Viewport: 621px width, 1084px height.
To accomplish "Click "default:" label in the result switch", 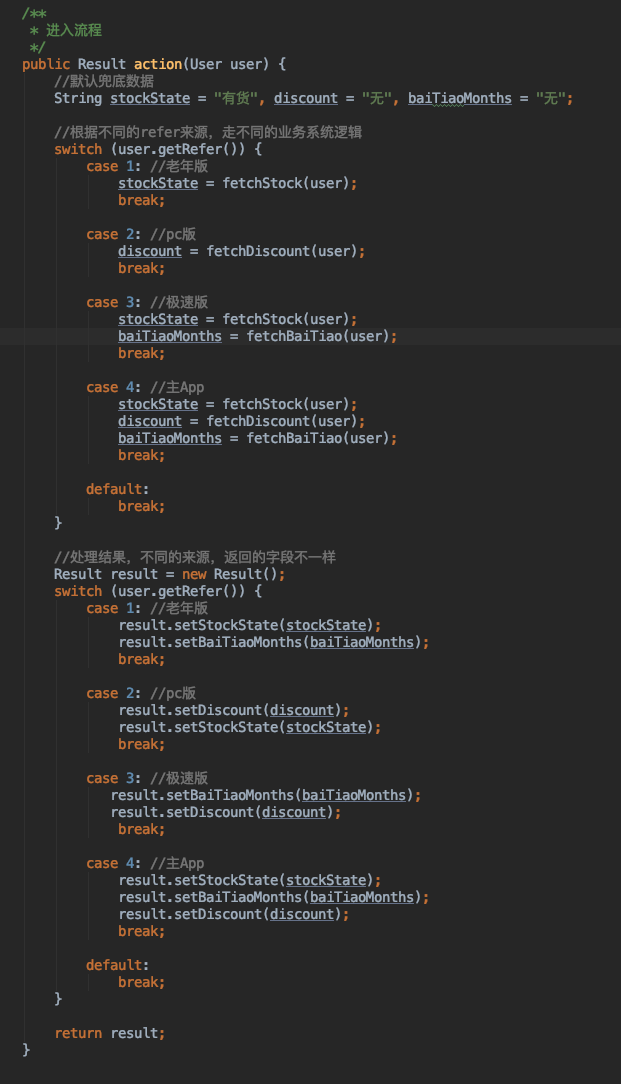I will (x=118, y=965).
